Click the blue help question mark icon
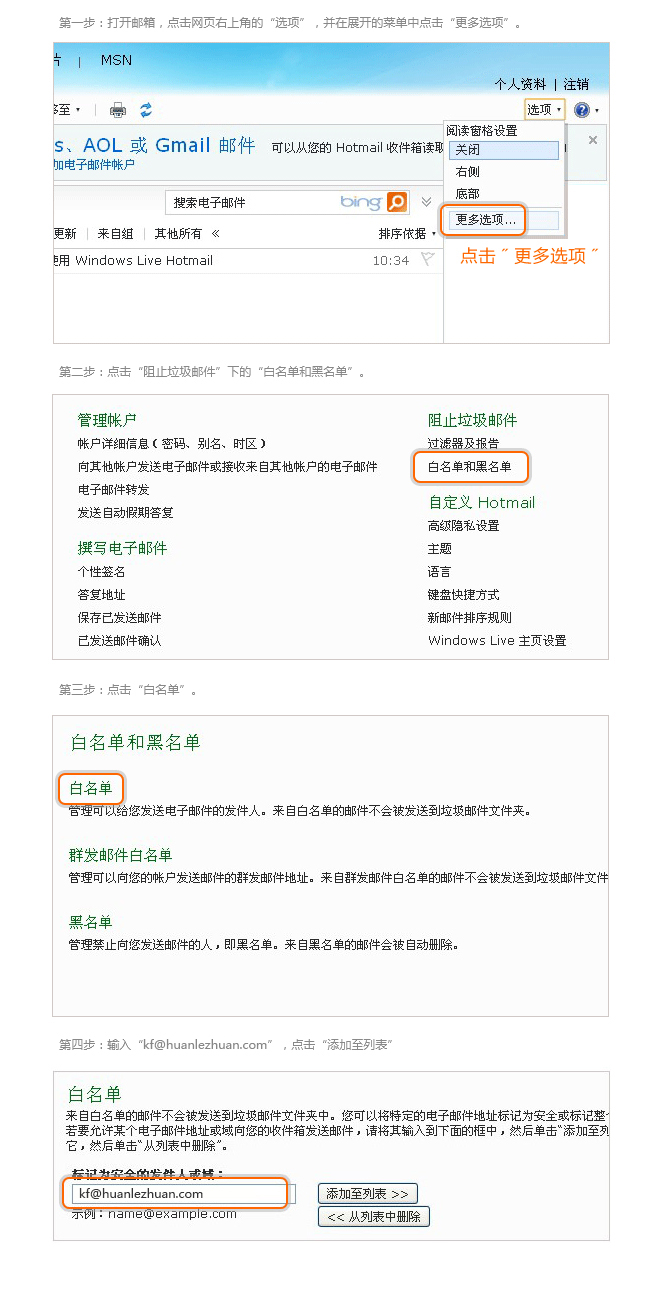The width and height of the screenshot is (666, 1294). 582,110
